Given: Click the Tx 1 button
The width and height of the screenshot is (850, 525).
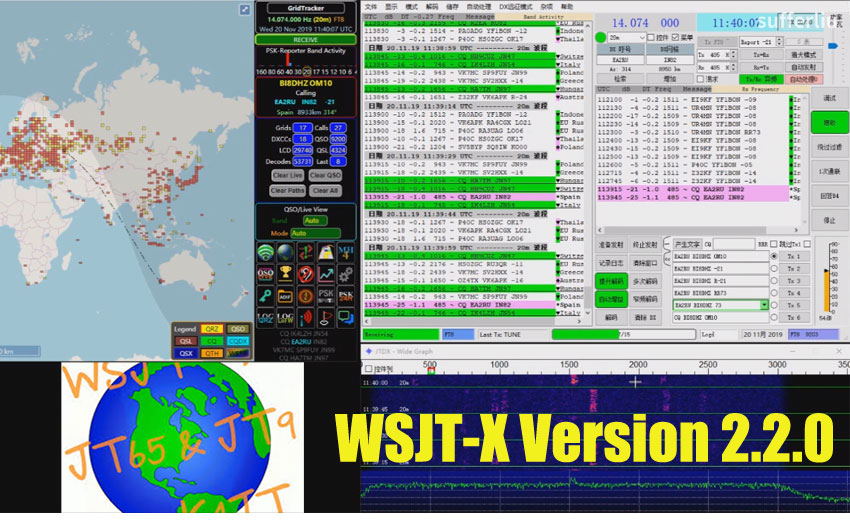Looking at the screenshot, I should tap(794, 256).
